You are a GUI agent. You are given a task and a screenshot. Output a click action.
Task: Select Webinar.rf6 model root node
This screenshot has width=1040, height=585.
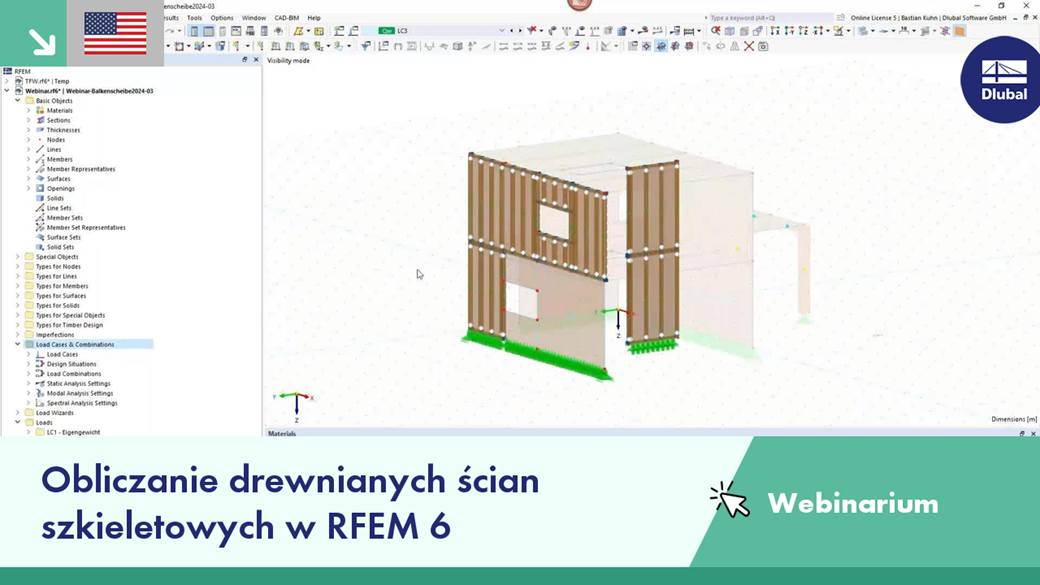(89, 91)
